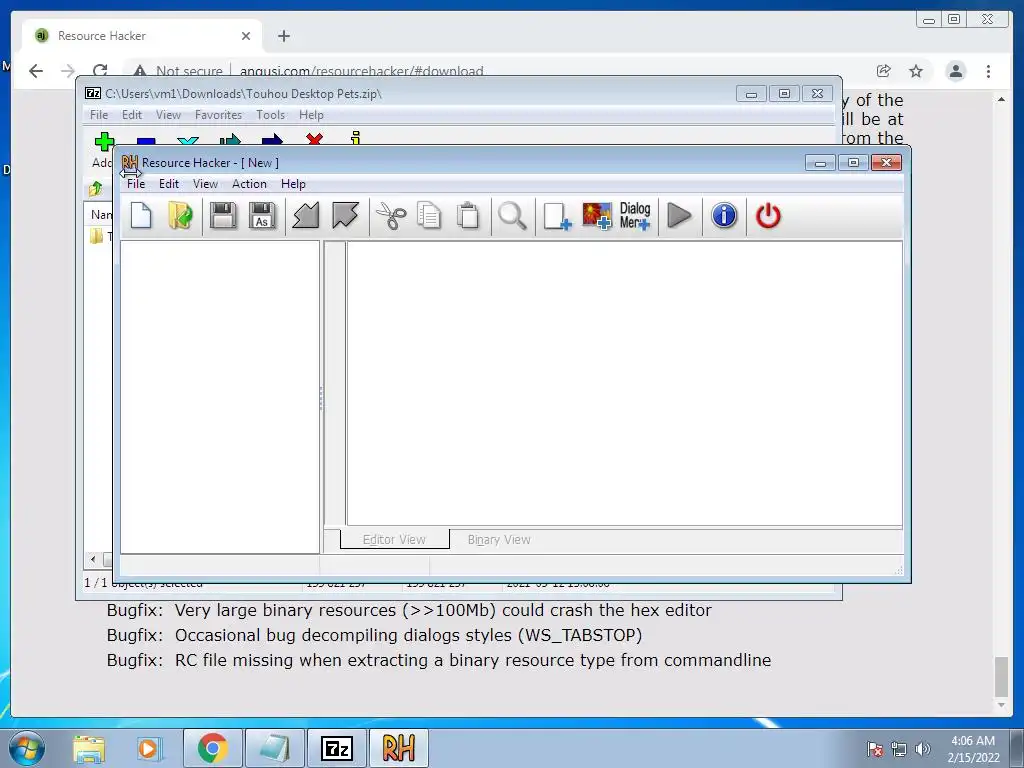Cut using the scissors icon
Screen dimensions: 1024x768
pos(391,216)
